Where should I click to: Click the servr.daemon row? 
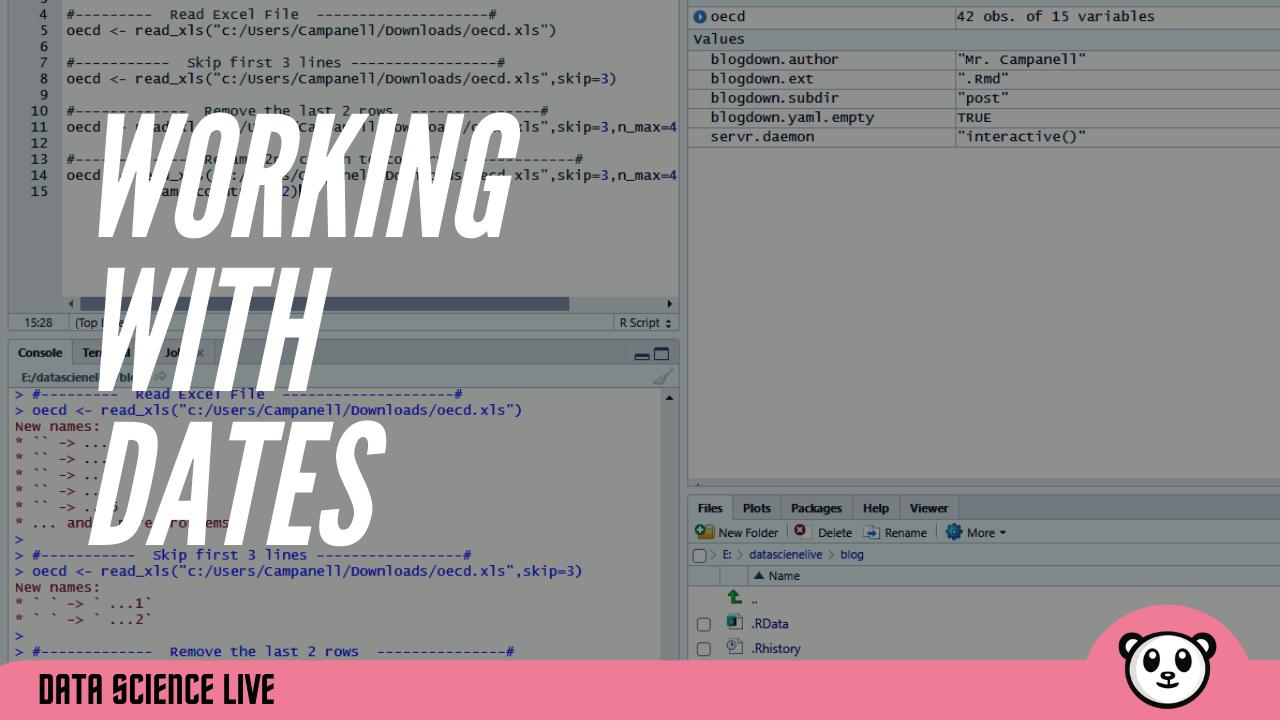984,136
